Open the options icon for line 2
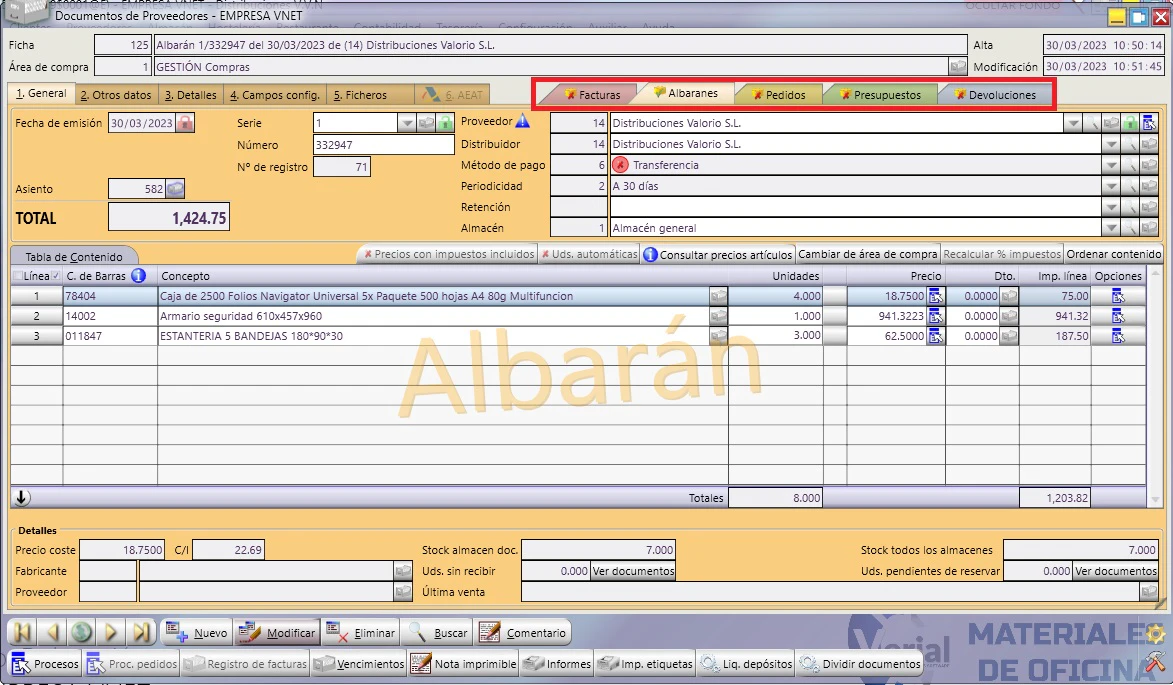Image resolution: width=1173 pixels, height=685 pixels. pyautogui.click(x=1118, y=316)
